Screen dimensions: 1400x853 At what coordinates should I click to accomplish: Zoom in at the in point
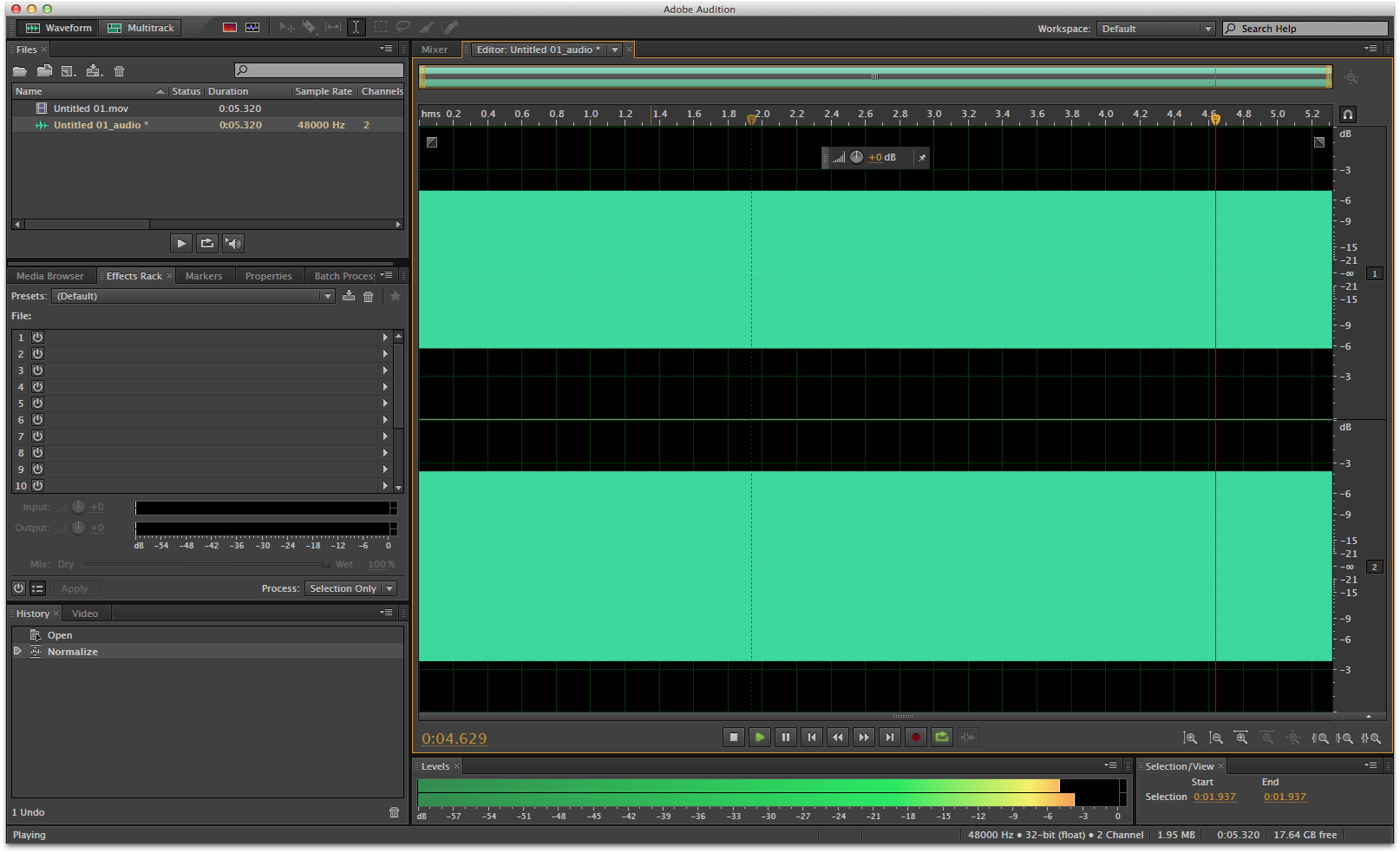(x=1319, y=738)
